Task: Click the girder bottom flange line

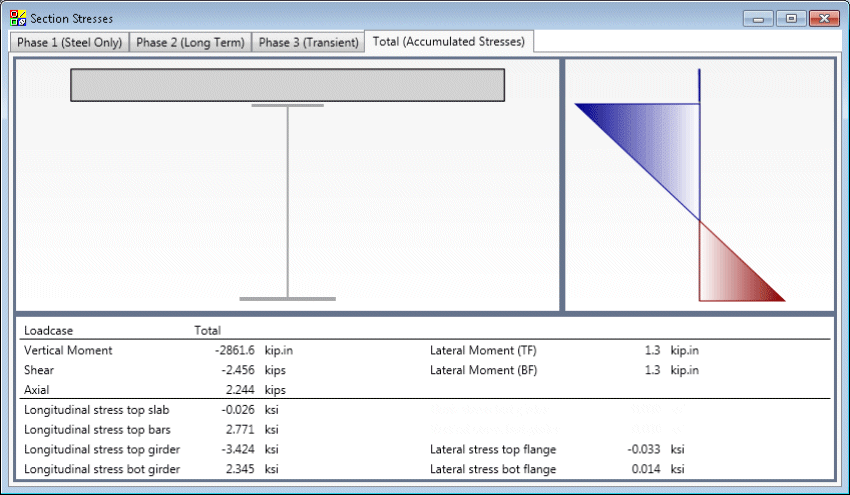Action: point(288,298)
